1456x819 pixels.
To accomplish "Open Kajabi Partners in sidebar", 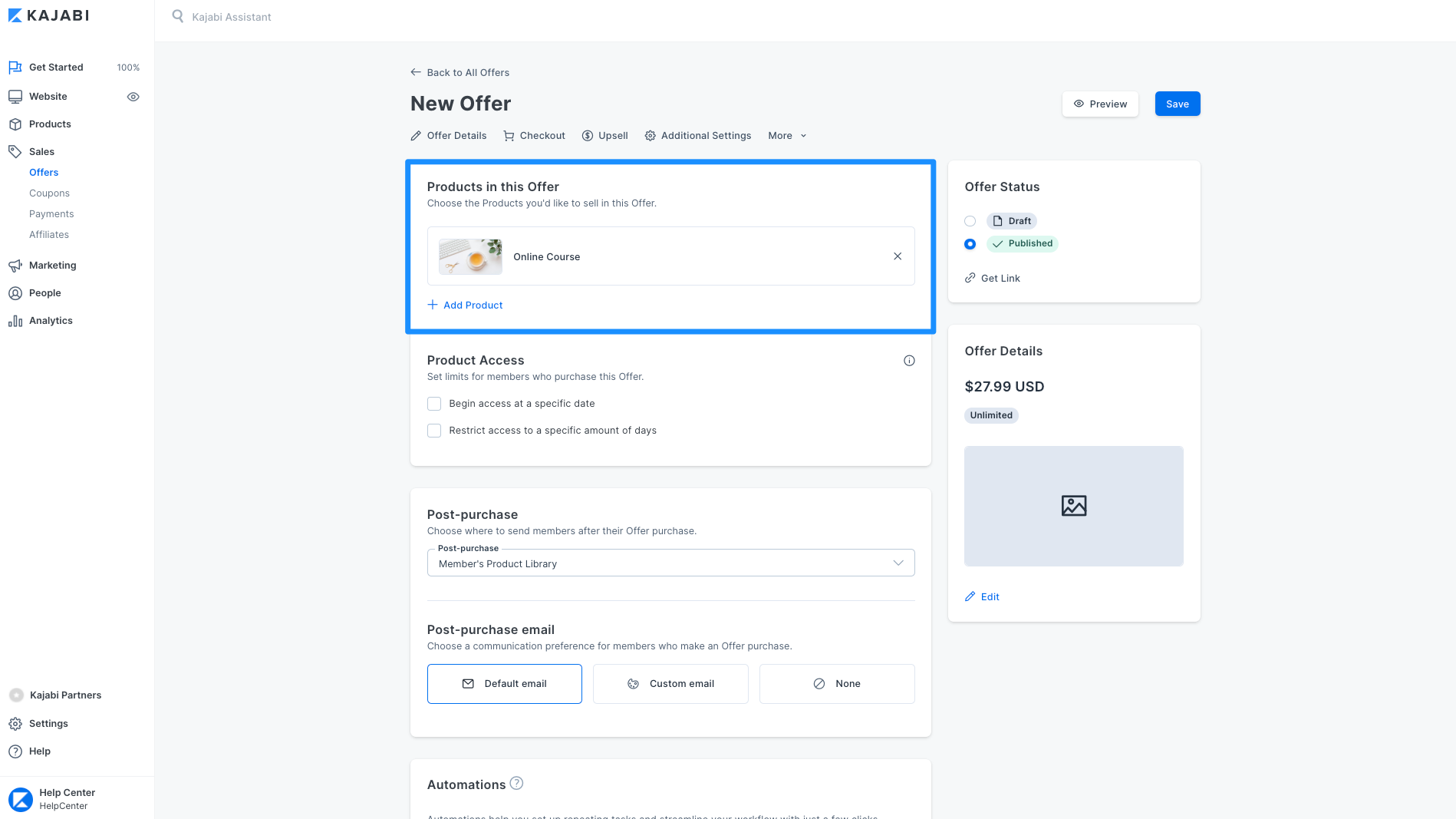I will point(65,695).
